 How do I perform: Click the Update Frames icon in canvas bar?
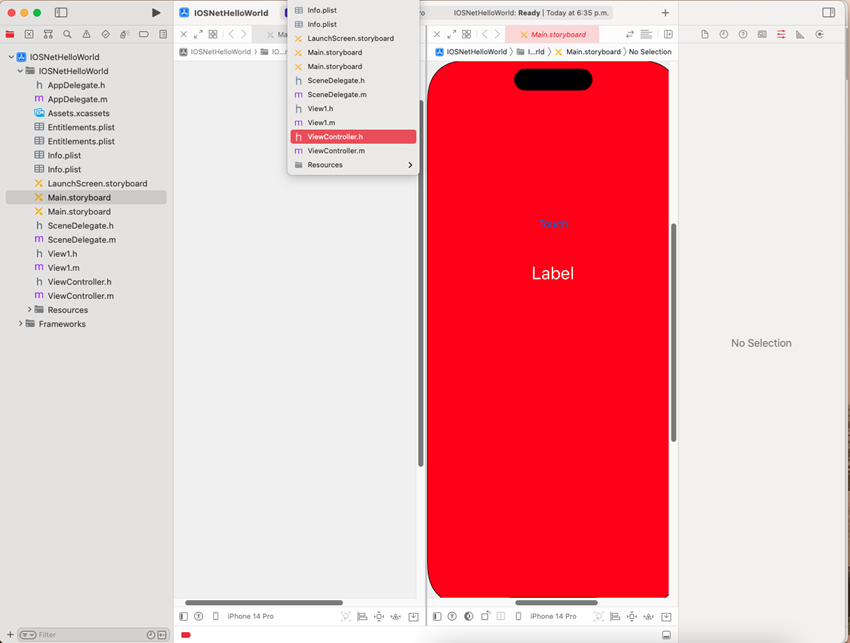point(599,616)
